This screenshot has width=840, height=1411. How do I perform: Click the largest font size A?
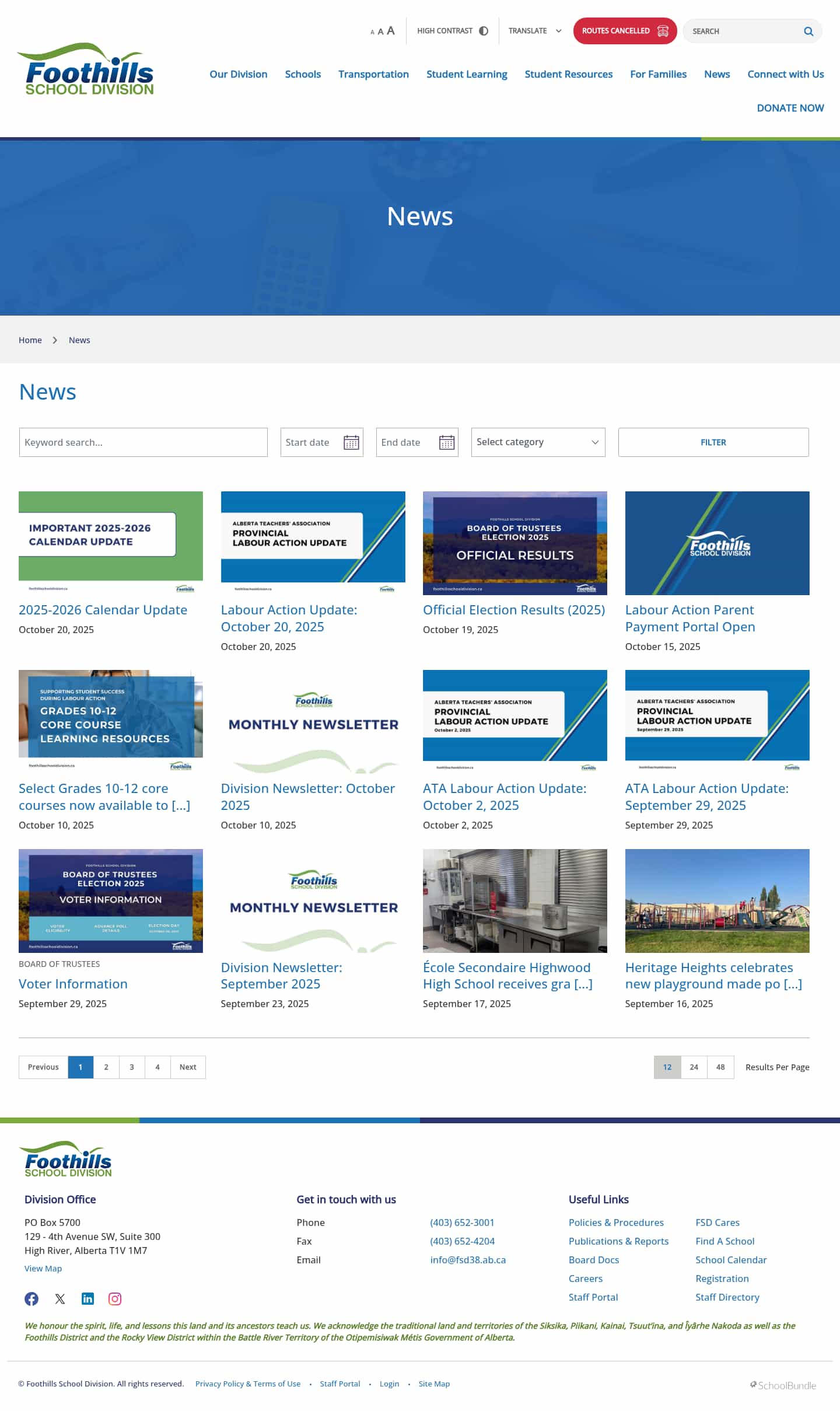coord(391,30)
